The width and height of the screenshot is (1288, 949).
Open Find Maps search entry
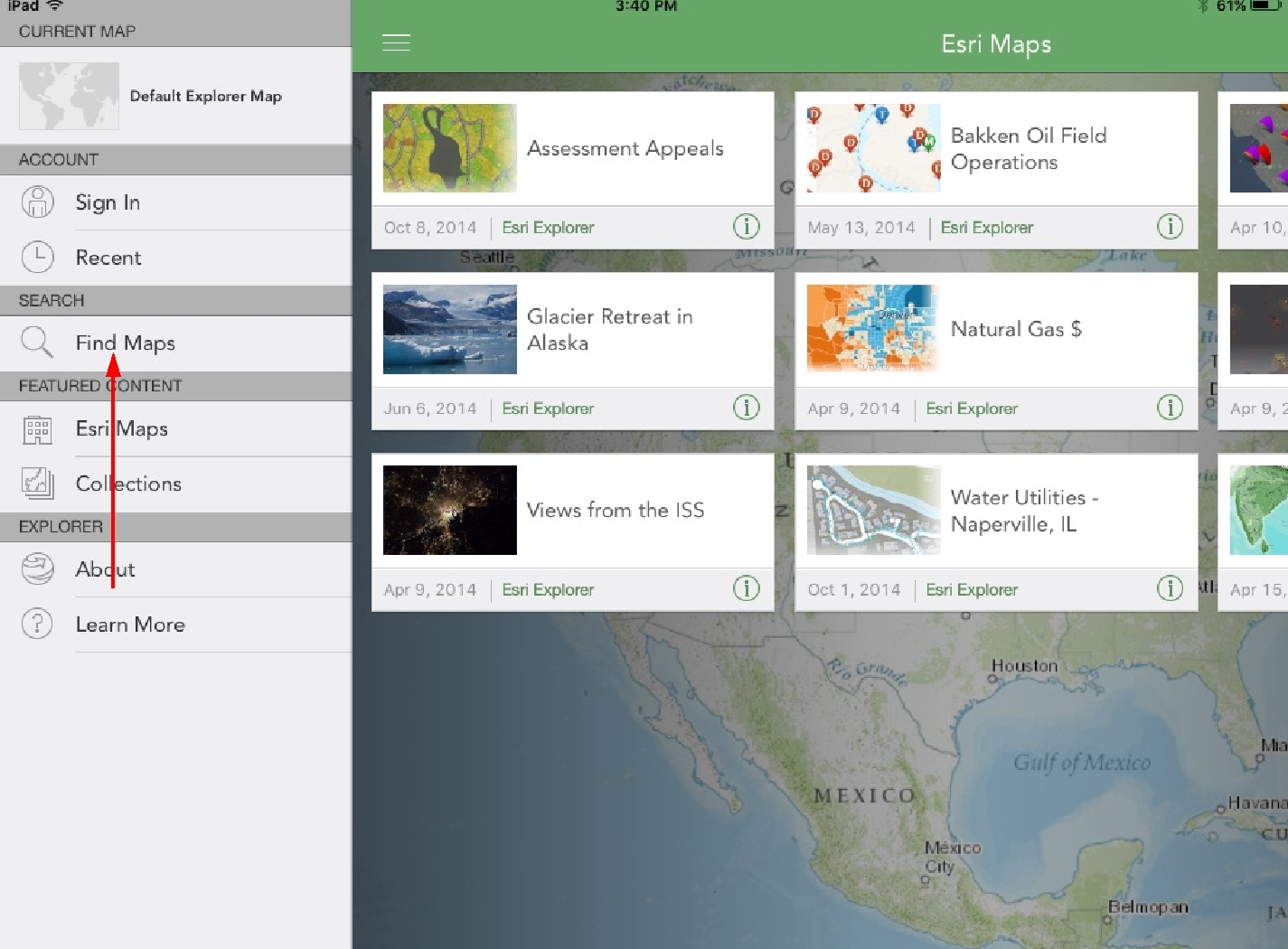point(176,343)
